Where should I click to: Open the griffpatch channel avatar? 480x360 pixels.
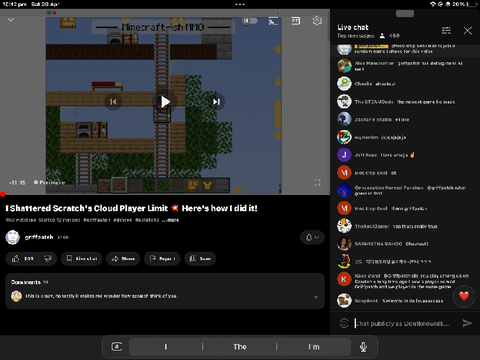pyautogui.click(x=13, y=237)
